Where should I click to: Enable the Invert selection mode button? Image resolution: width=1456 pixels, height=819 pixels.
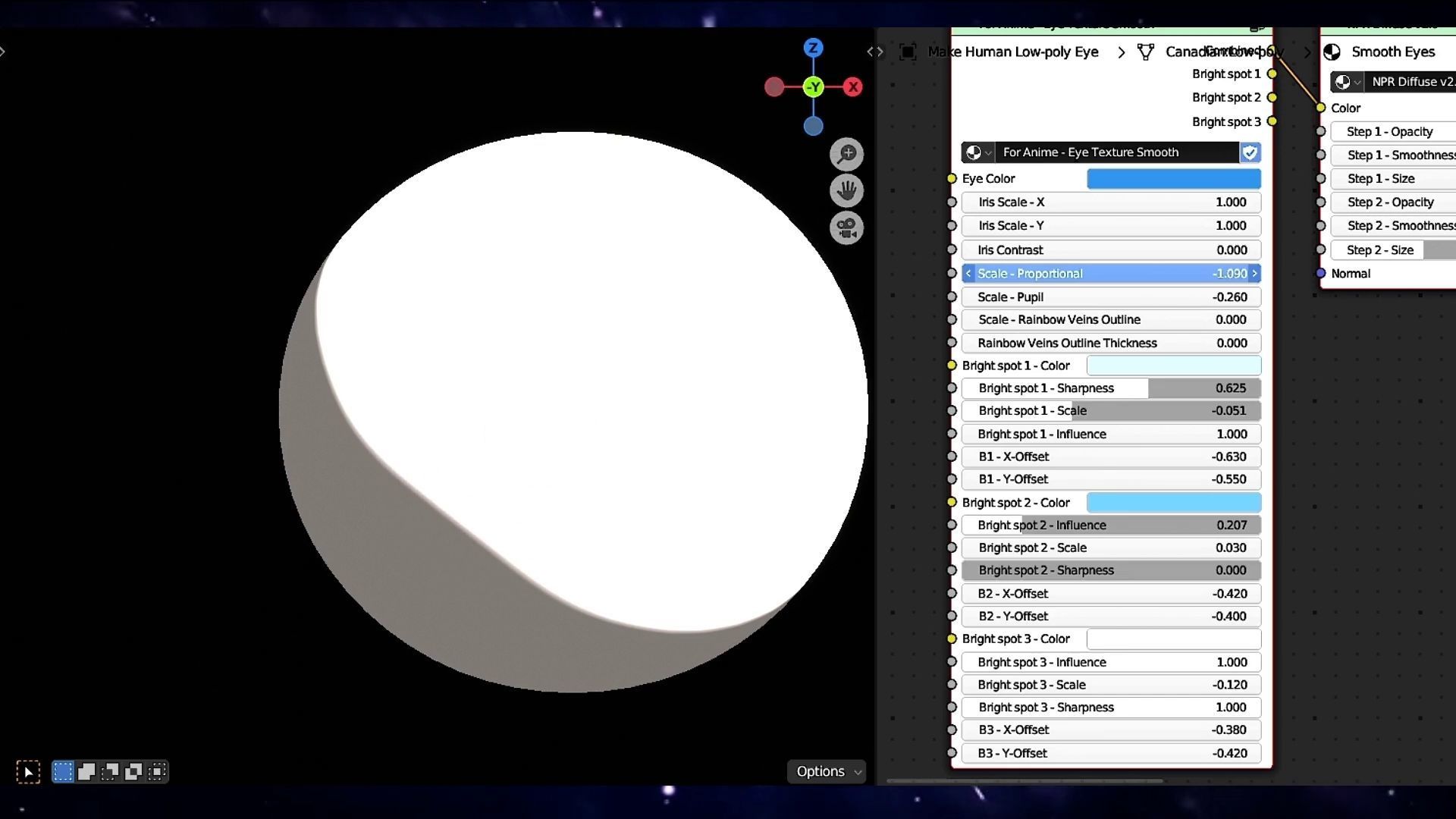click(133, 772)
